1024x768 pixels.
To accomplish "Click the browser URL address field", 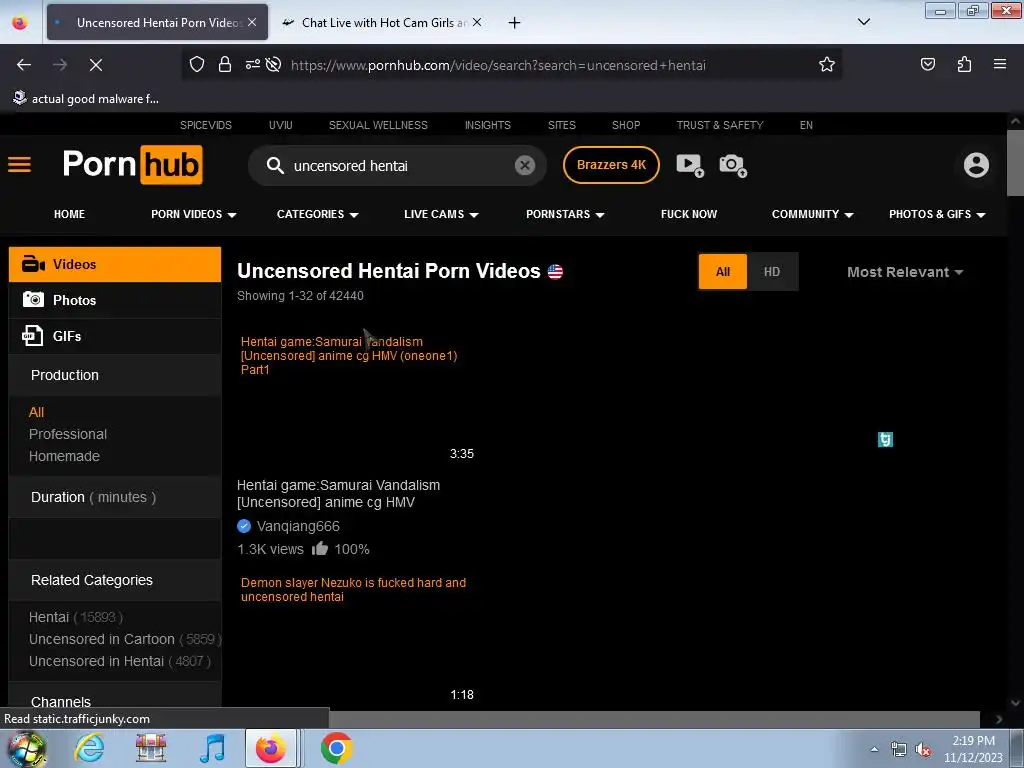I will pos(498,65).
